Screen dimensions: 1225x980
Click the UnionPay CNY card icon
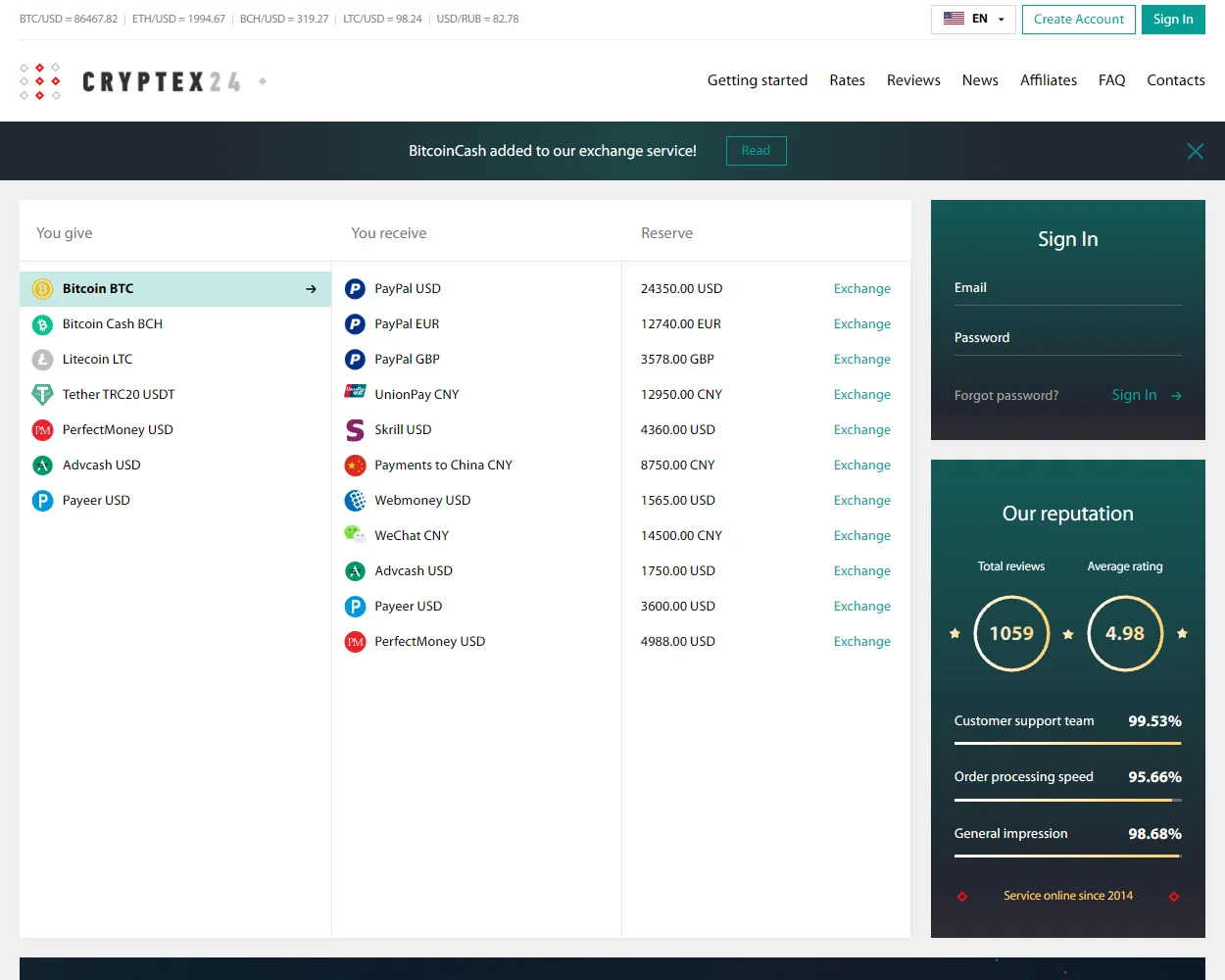(x=355, y=394)
